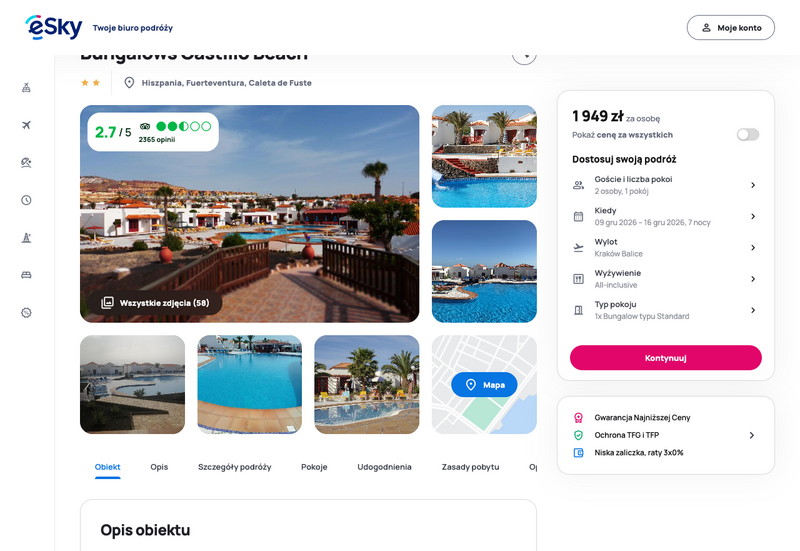Open hotels via the bed sidebar icon
The width and height of the screenshot is (800, 551).
[27, 275]
